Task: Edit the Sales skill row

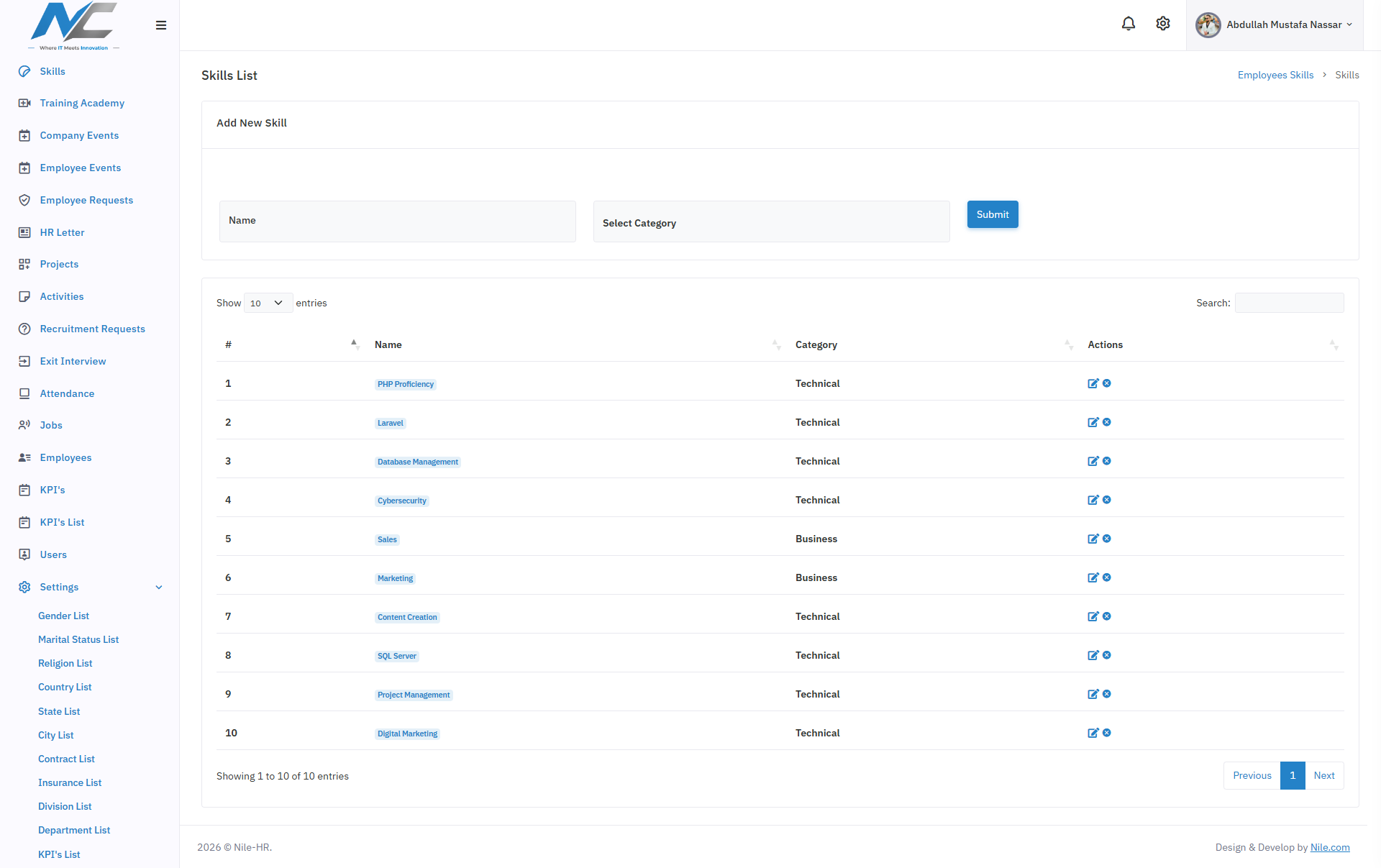Action: tap(1093, 539)
